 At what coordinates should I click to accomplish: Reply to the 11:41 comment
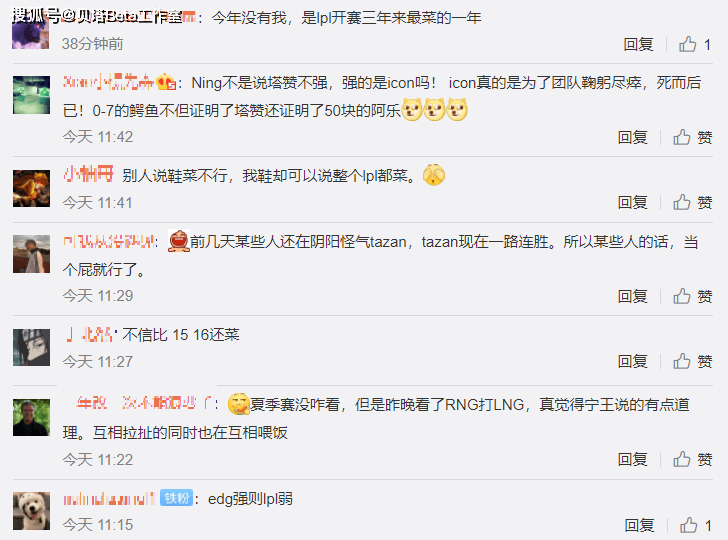click(632, 202)
